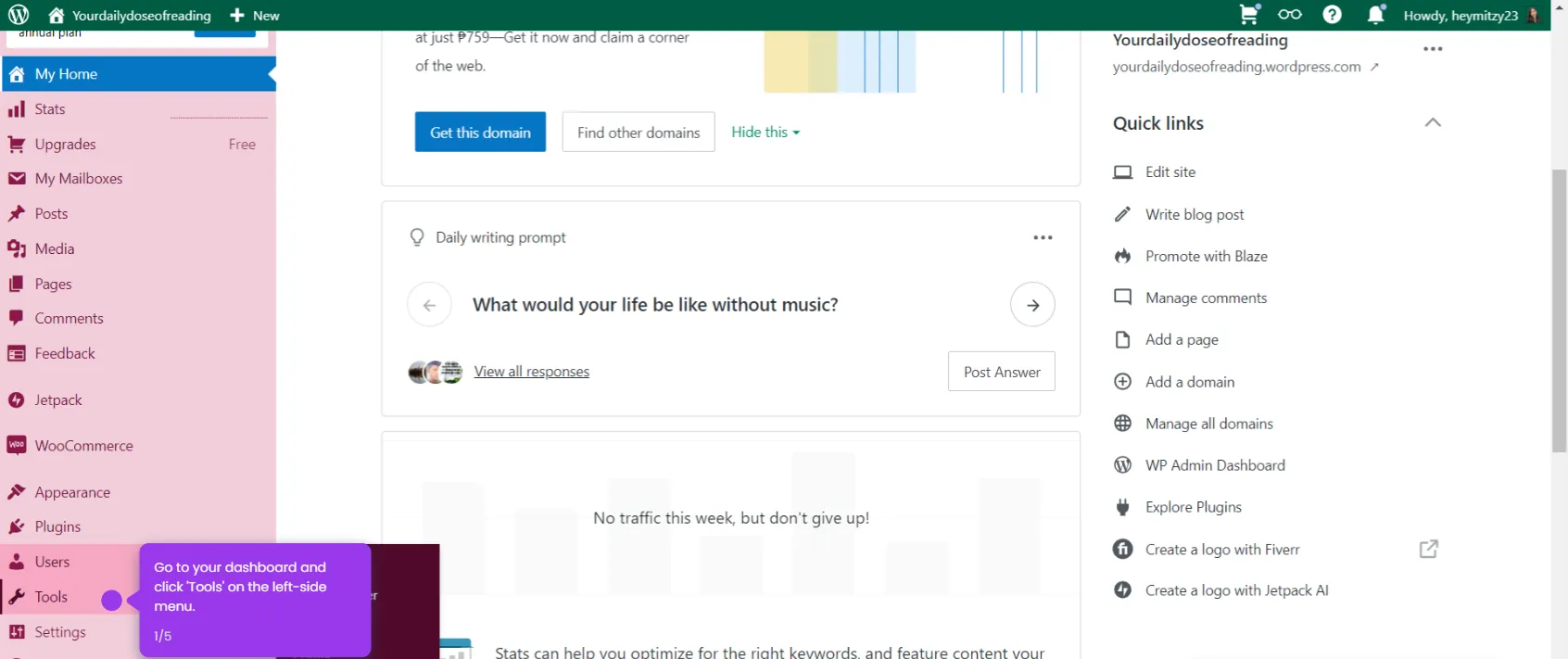Click the Jetpack bolt icon in sidebar
Screen dimensions: 1568x659
point(17,400)
